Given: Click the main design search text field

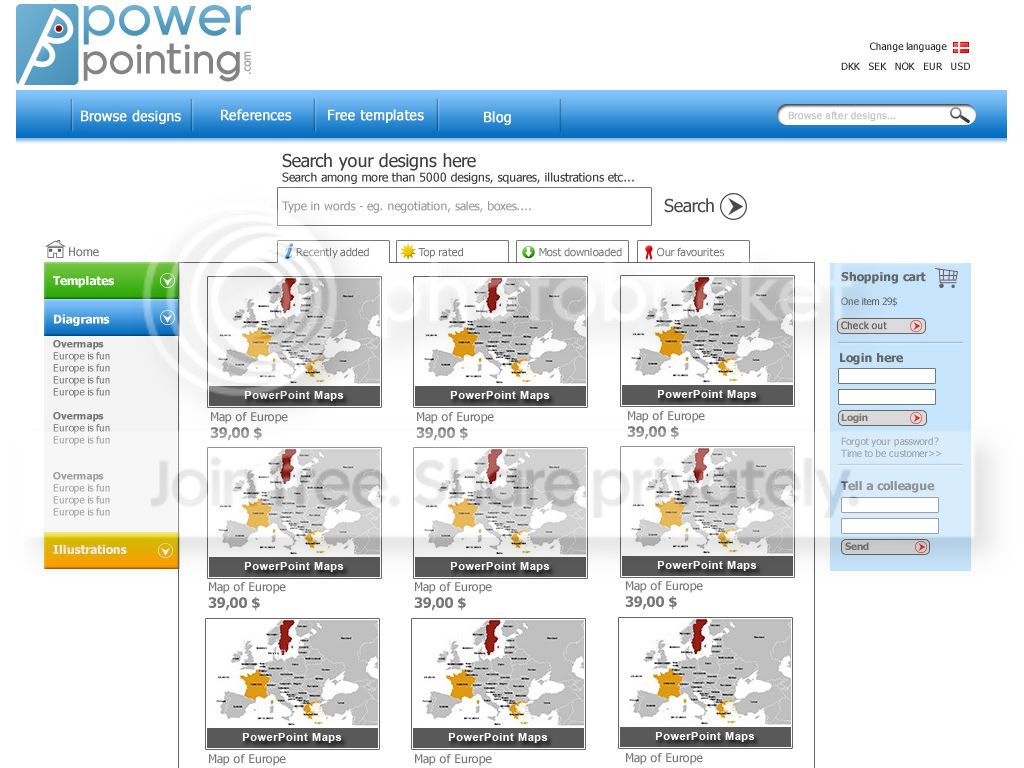Looking at the screenshot, I should (x=464, y=206).
